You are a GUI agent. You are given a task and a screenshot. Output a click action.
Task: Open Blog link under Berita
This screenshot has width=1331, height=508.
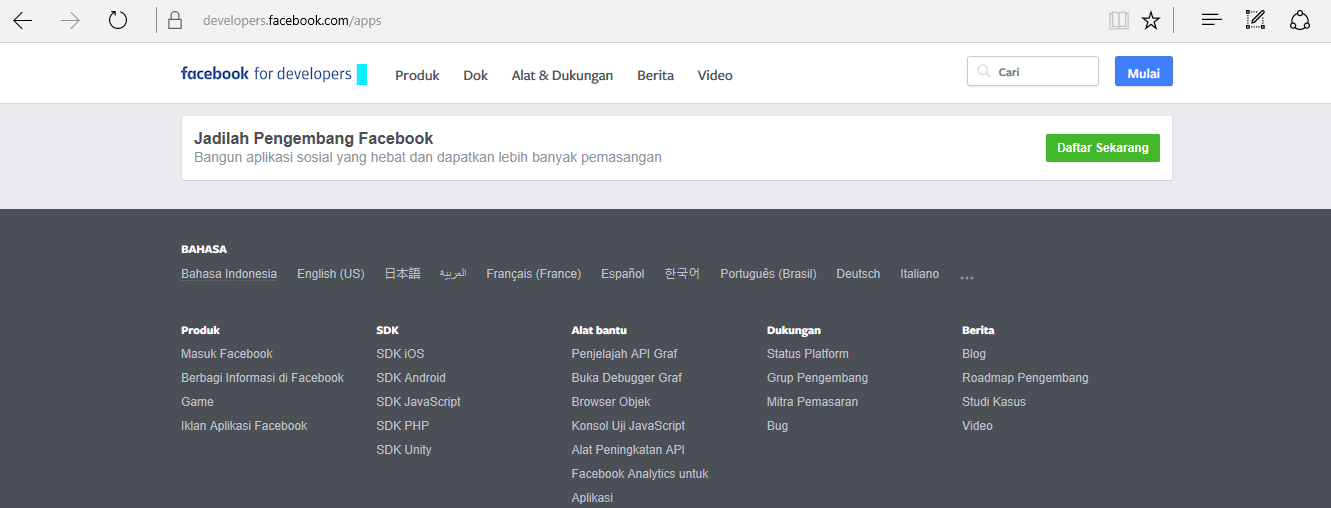pyautogui.click(x=974, y=354)
